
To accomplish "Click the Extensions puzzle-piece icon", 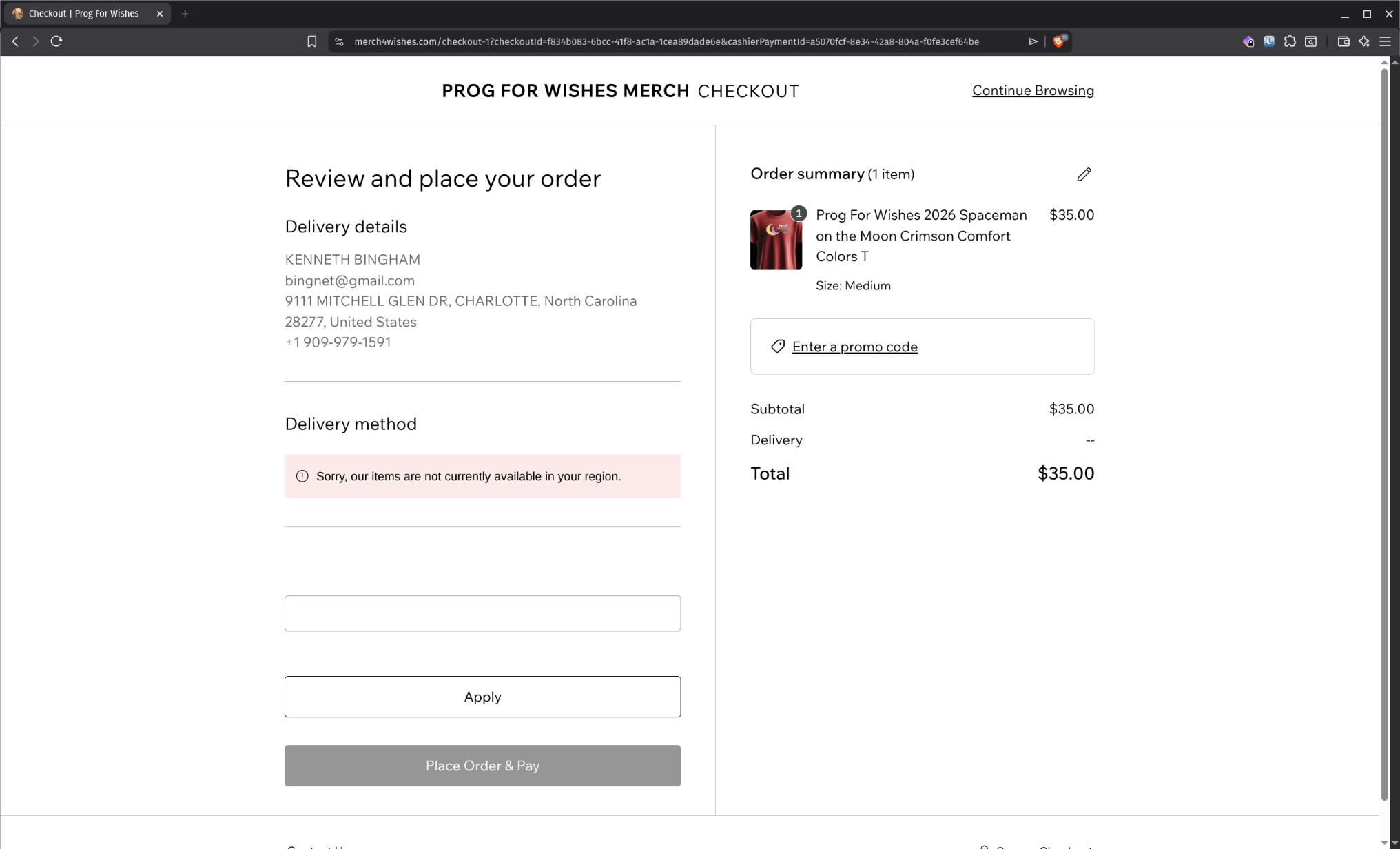I will pyautogui.click(x=1290, y=41).
